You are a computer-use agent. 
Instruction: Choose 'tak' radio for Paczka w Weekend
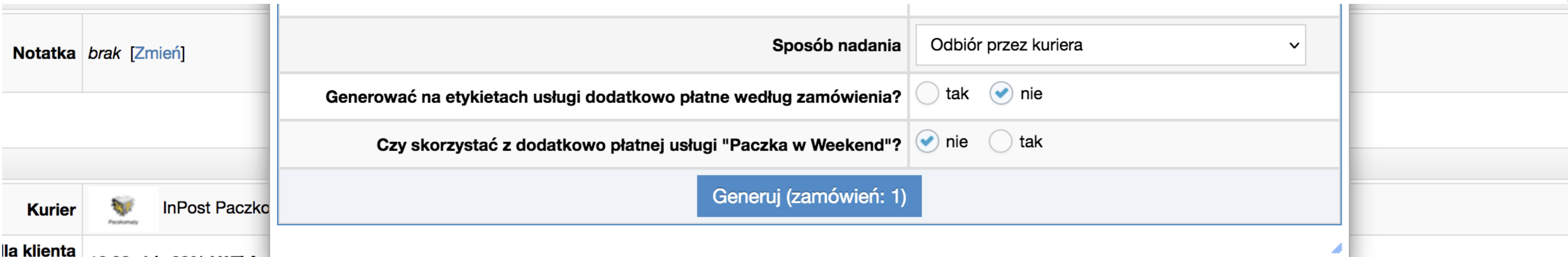pyautogui.click(x=1000, y=141)
